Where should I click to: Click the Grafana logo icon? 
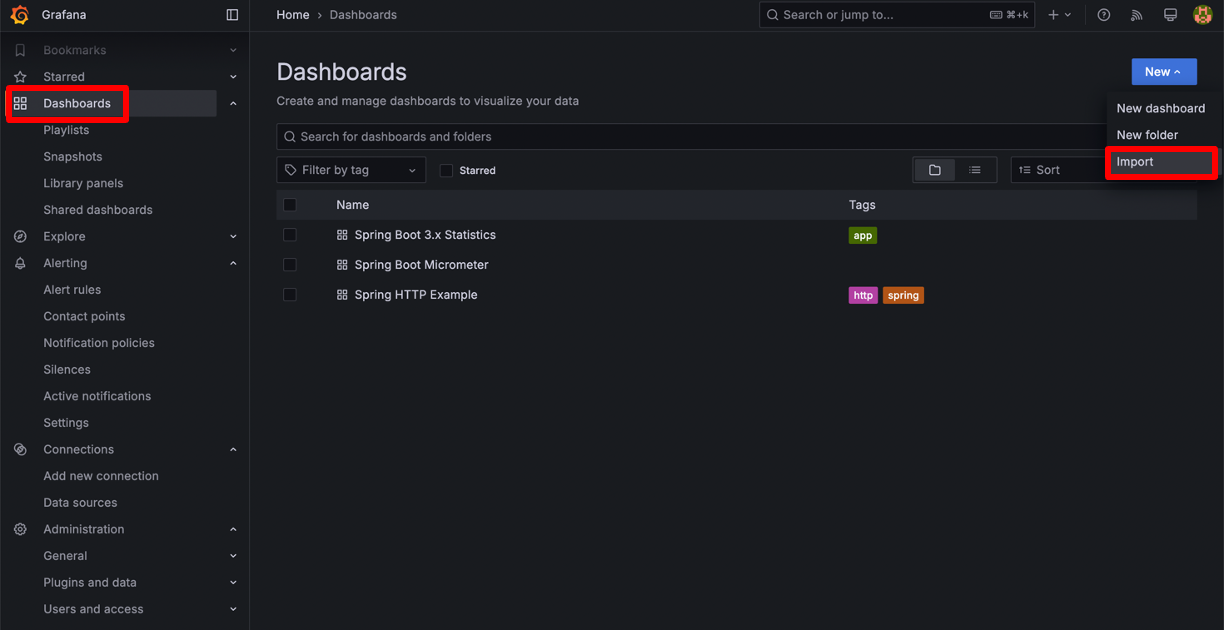(19, 15)
